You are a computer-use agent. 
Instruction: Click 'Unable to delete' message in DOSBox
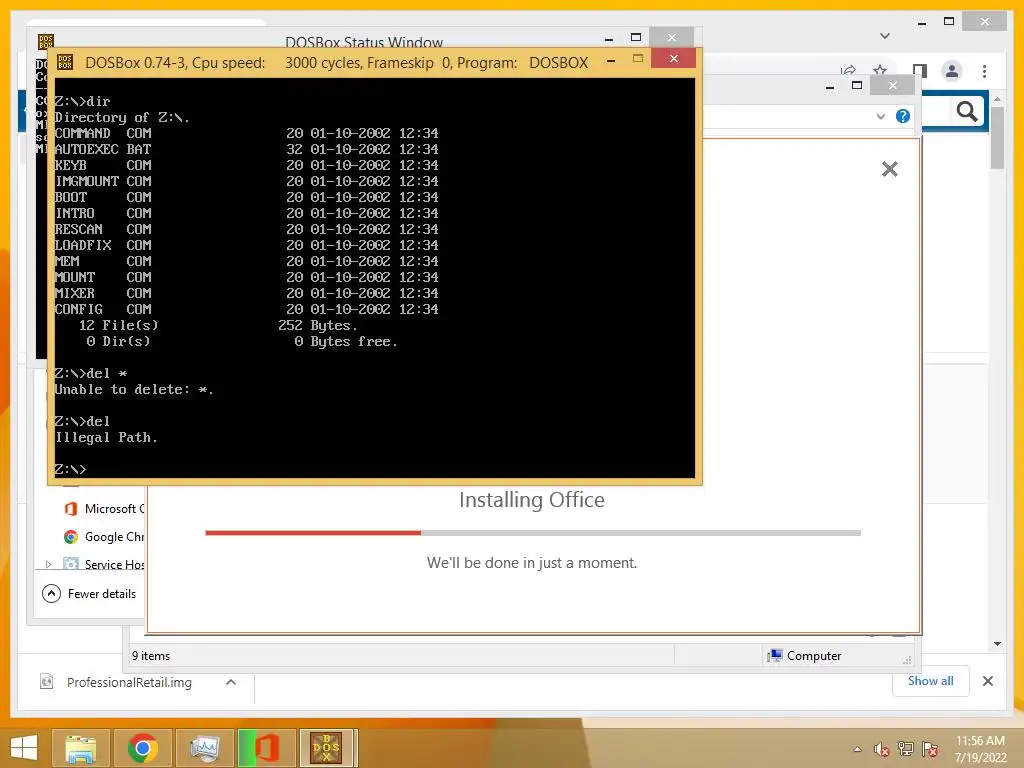[x=134, y=389]
